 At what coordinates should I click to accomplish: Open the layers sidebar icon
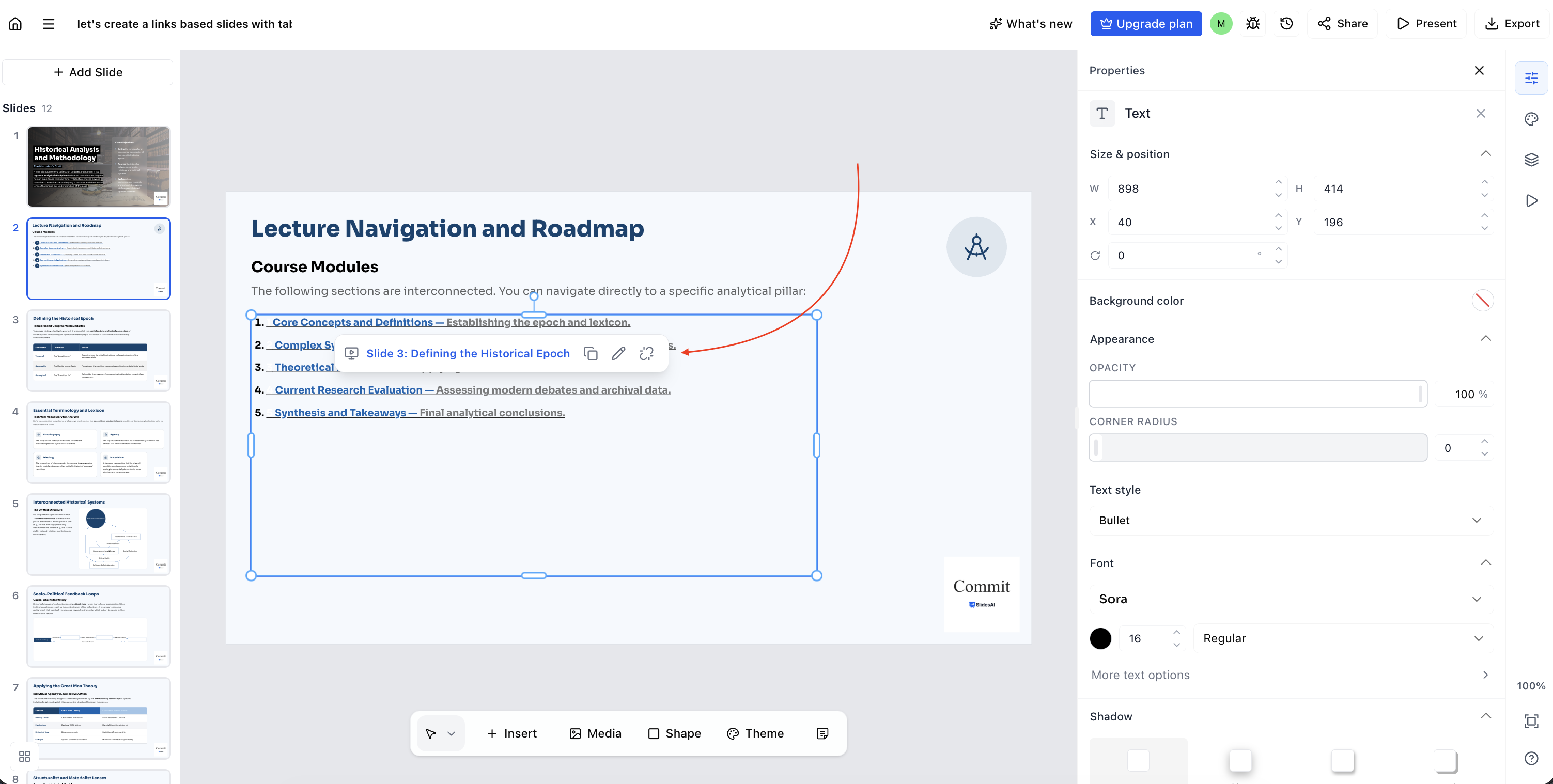point(1531,160)
